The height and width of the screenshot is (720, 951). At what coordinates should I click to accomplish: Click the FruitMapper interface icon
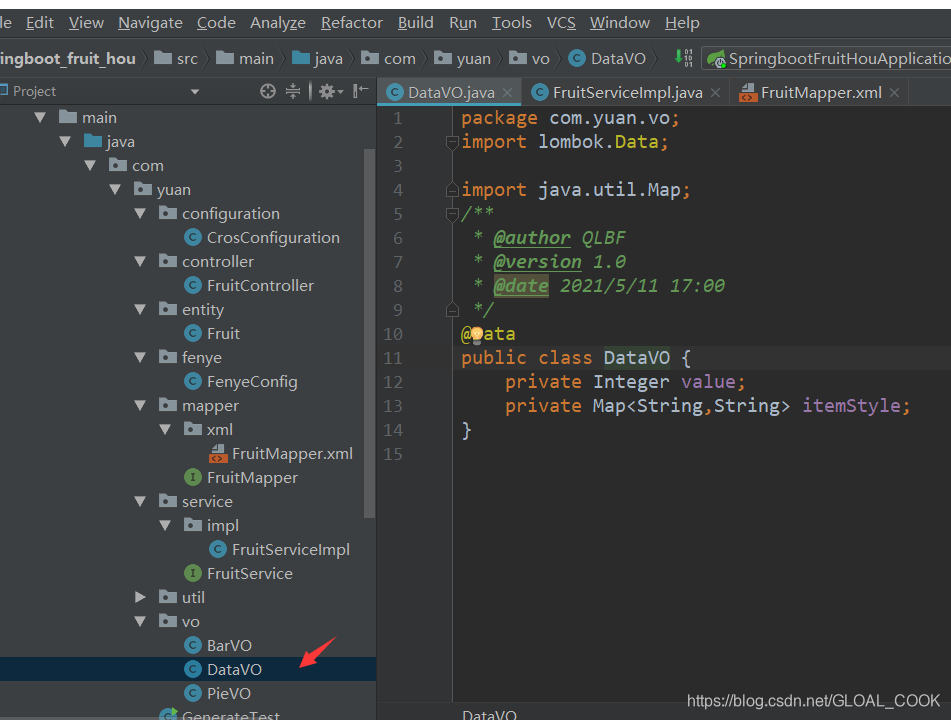(x=192, y=477)
